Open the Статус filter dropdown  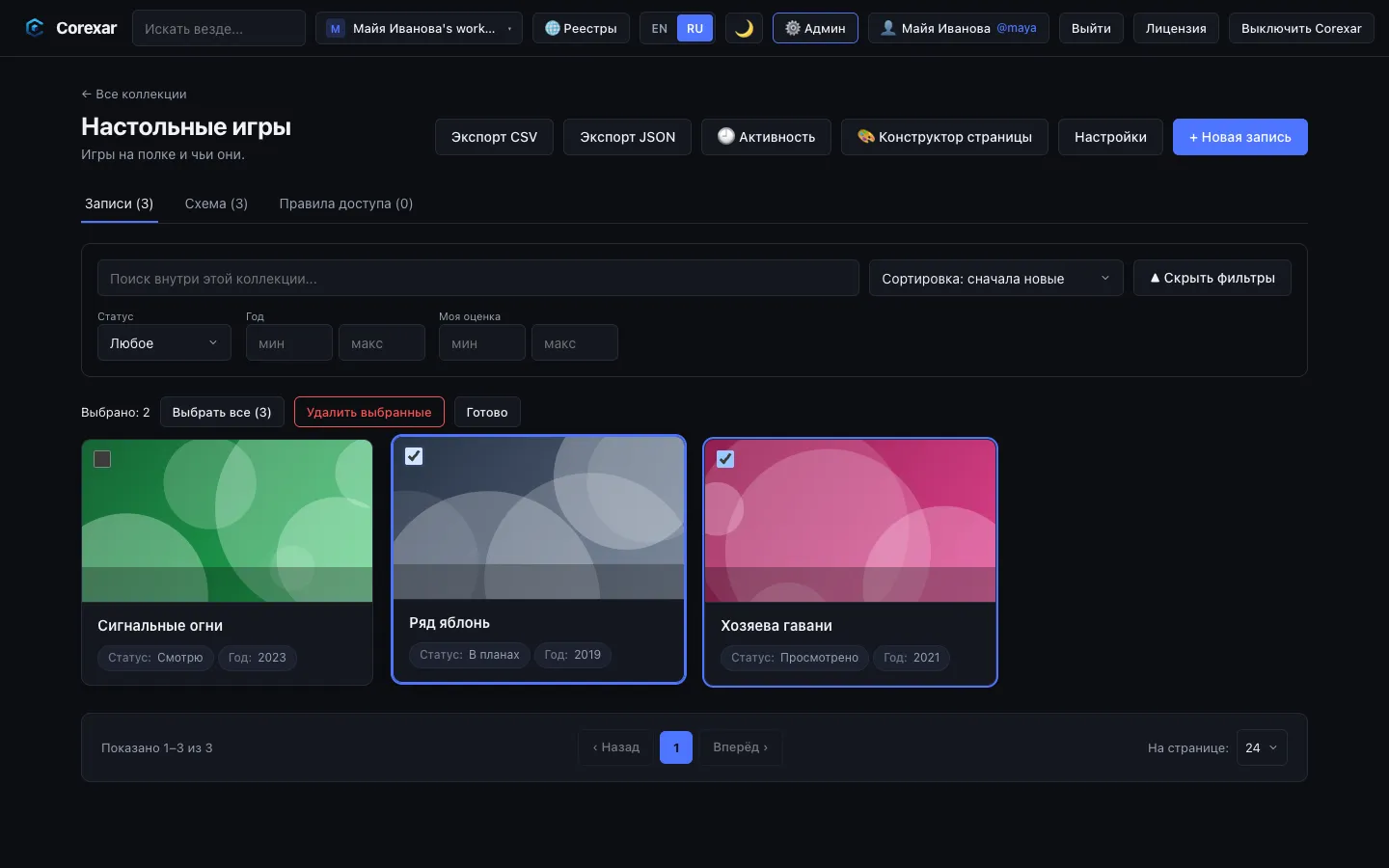coord(164,342)
